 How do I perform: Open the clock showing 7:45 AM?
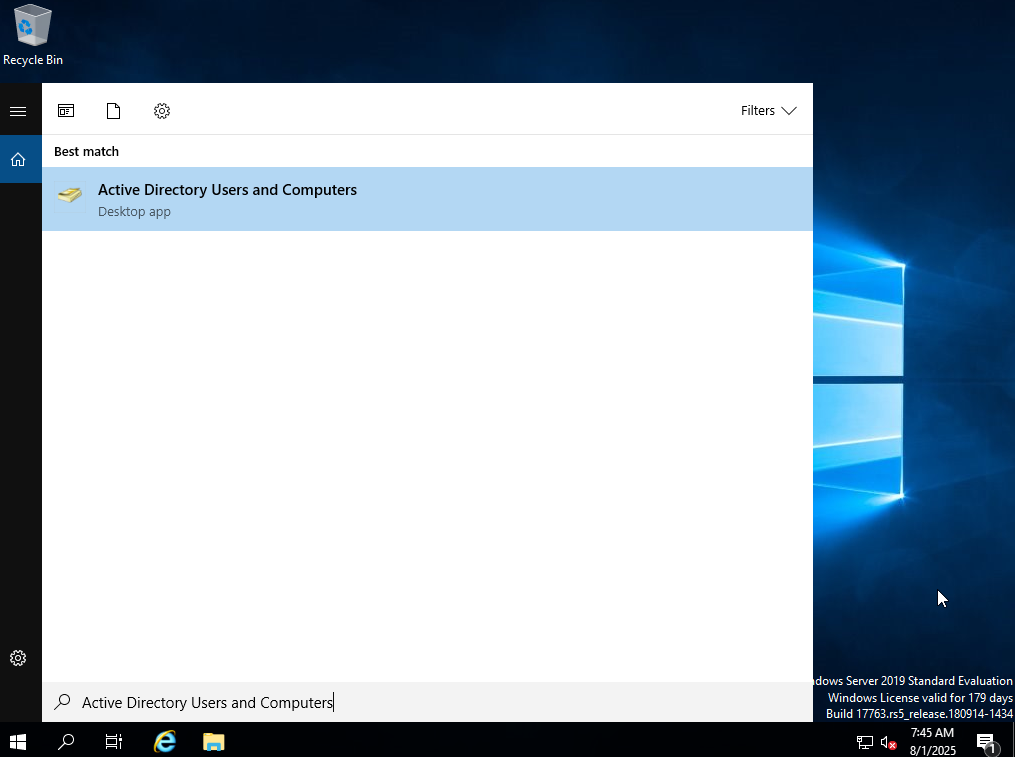point(932,741)
